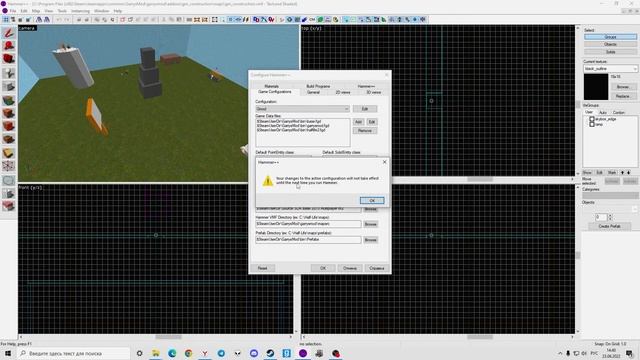Click the Prefab Directory field
The image size is (640, 360).
click(308, 240)
